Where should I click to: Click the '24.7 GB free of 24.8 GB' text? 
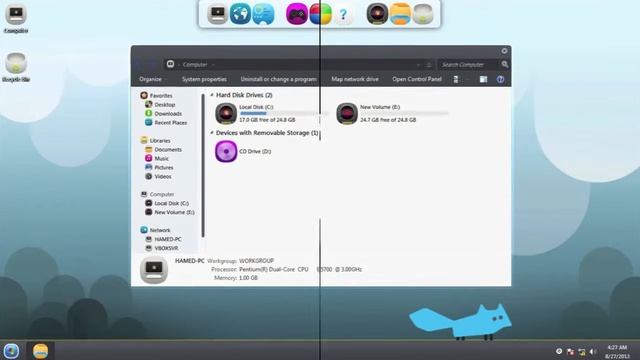click(388, 120)
